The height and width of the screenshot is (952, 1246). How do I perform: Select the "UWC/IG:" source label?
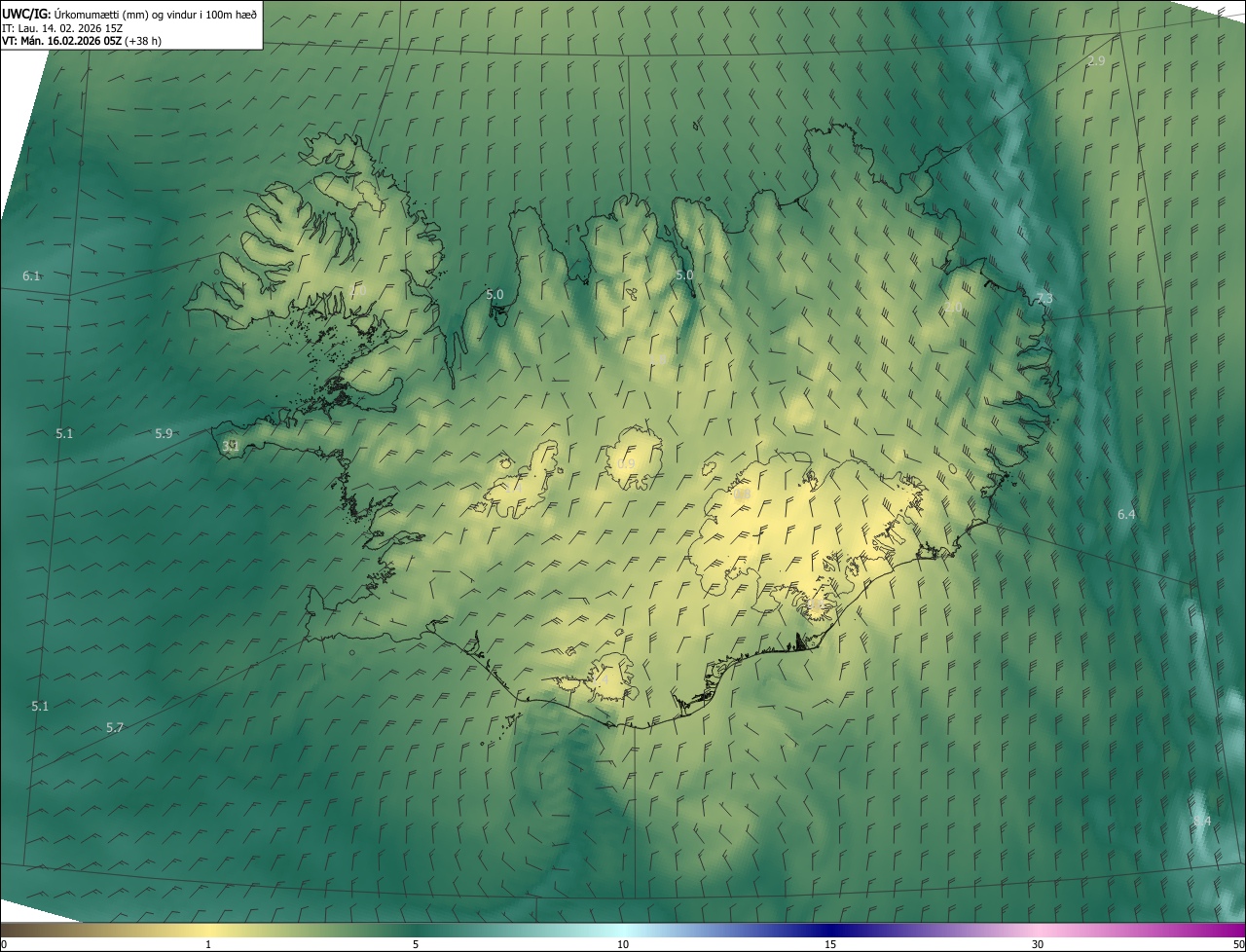click(26, 14)
